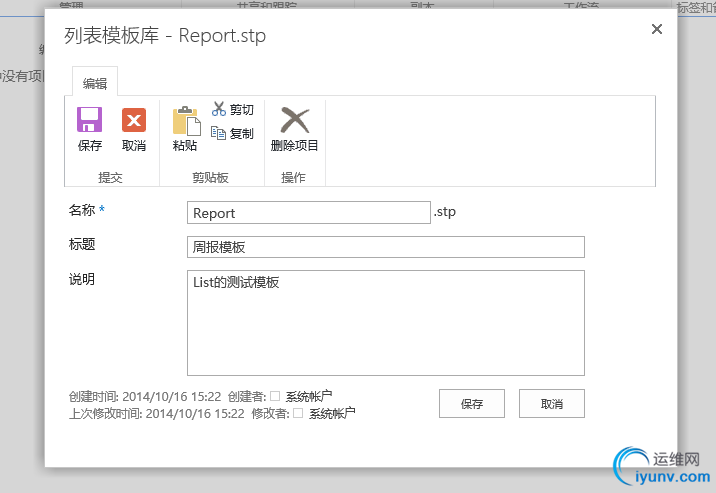The image size is (716, 493).
Task: Click the 剪贴板 group label
Action: click(x=211, y=177)
